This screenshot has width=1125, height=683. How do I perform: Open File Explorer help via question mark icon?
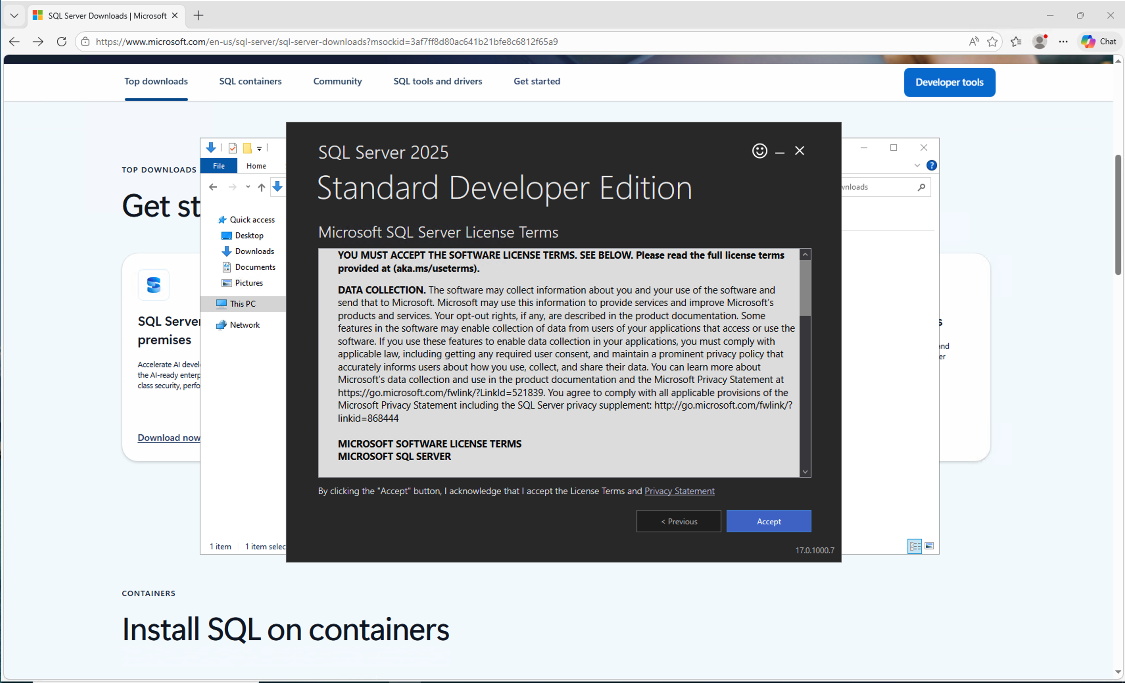tap(931, 165)
